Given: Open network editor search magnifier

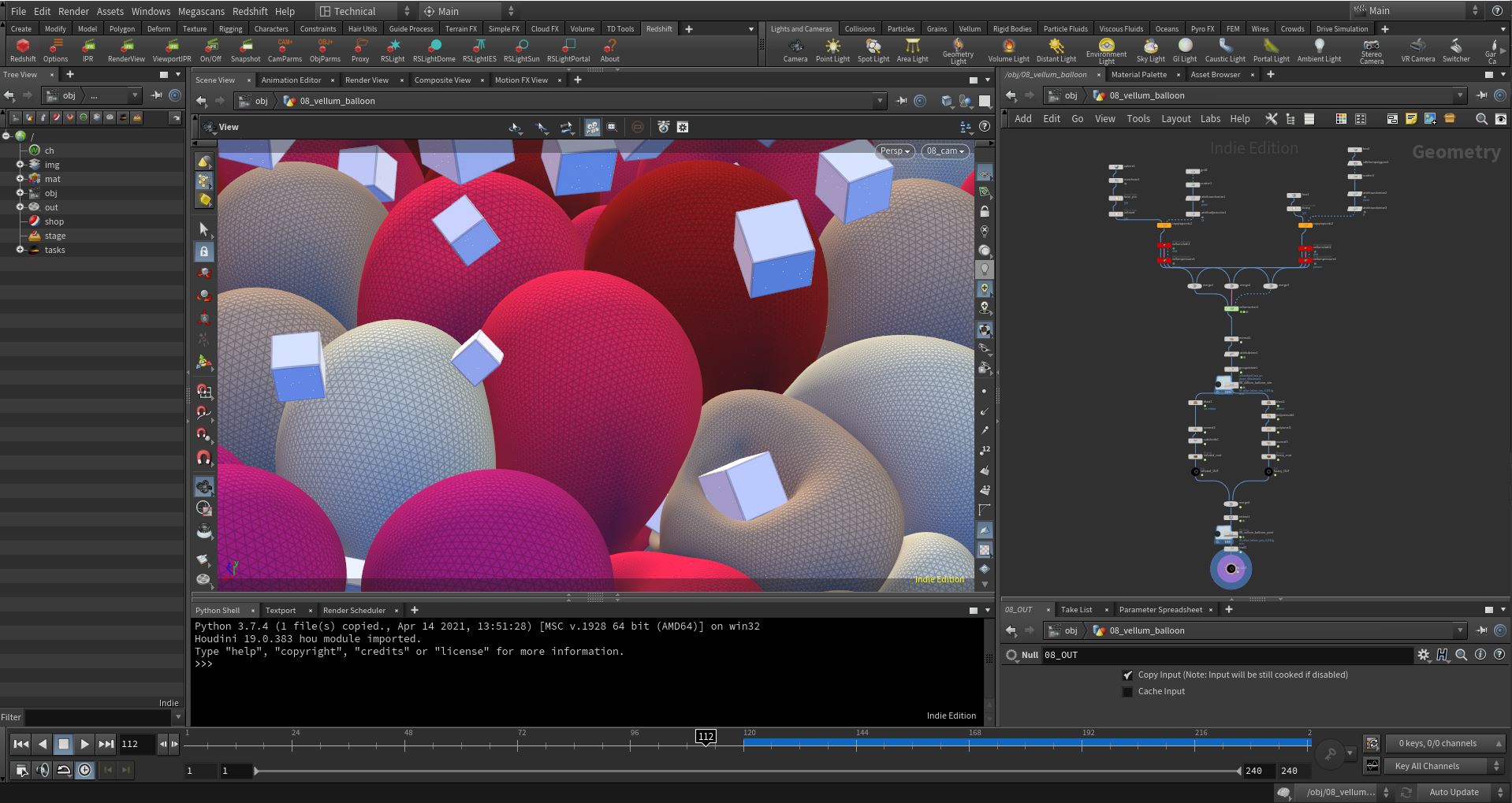Looking at the screenshot, I should pos(1481,119).
